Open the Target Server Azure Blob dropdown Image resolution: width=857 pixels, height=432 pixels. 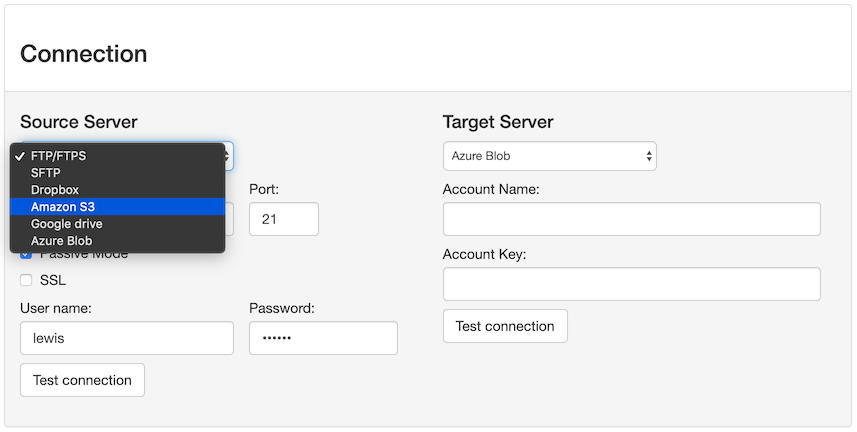coord(549,156)
